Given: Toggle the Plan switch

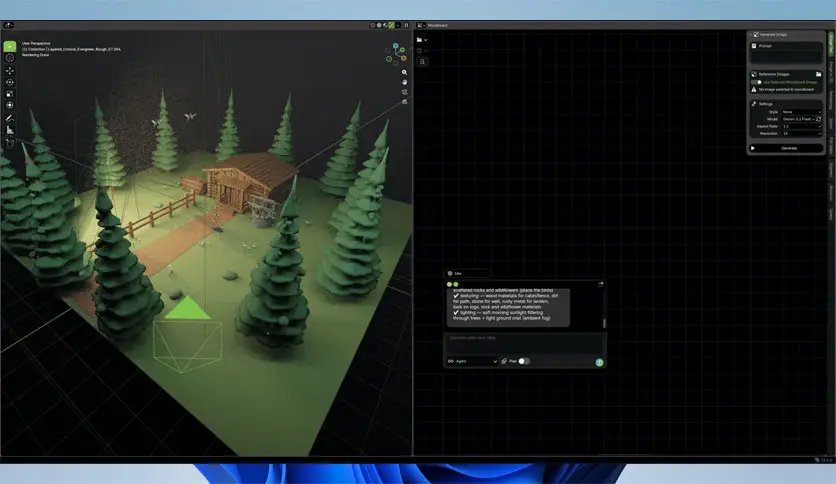Looking at the screenshot, I should 524,361.
